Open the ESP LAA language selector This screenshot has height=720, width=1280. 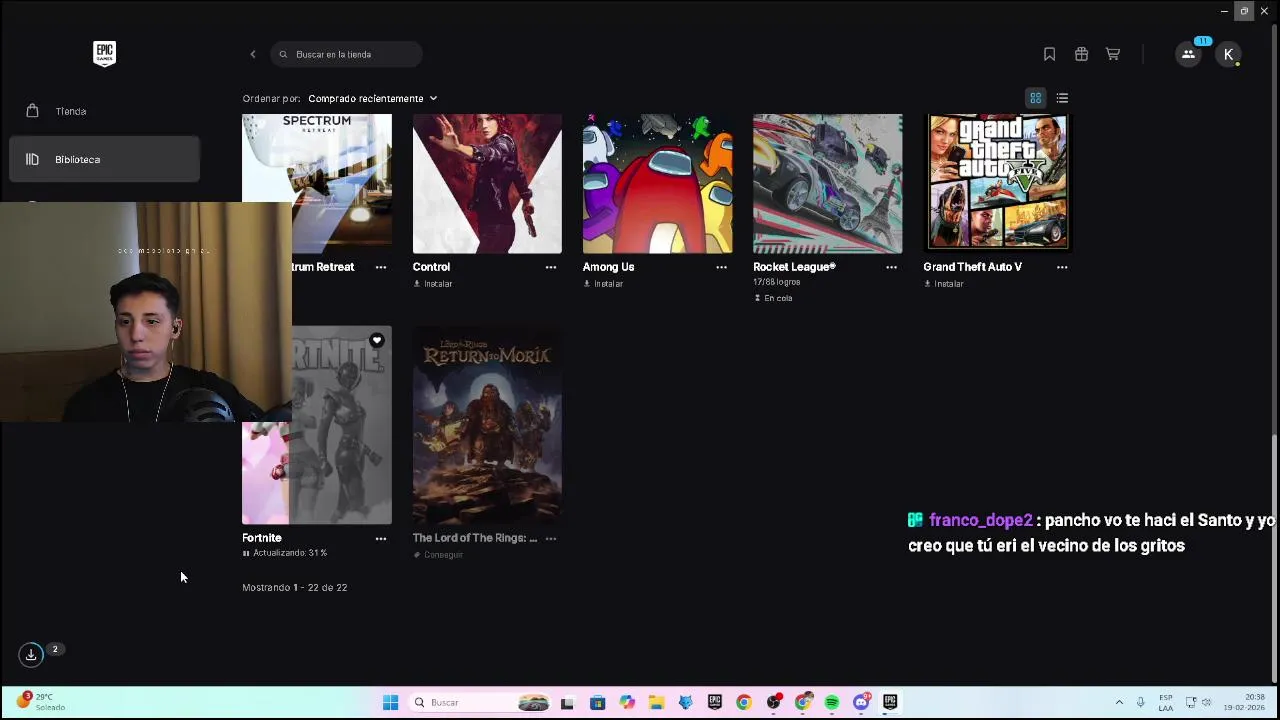(1166, 703)
